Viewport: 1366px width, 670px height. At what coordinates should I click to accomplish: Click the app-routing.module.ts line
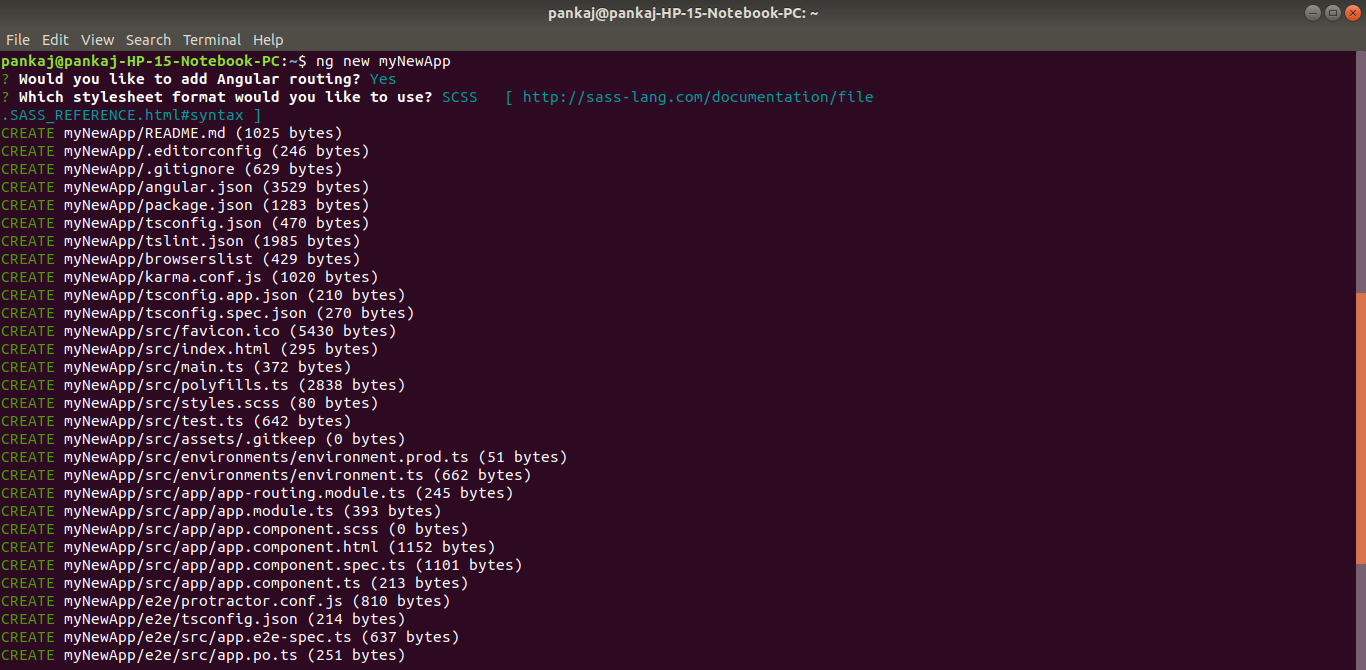257,493
